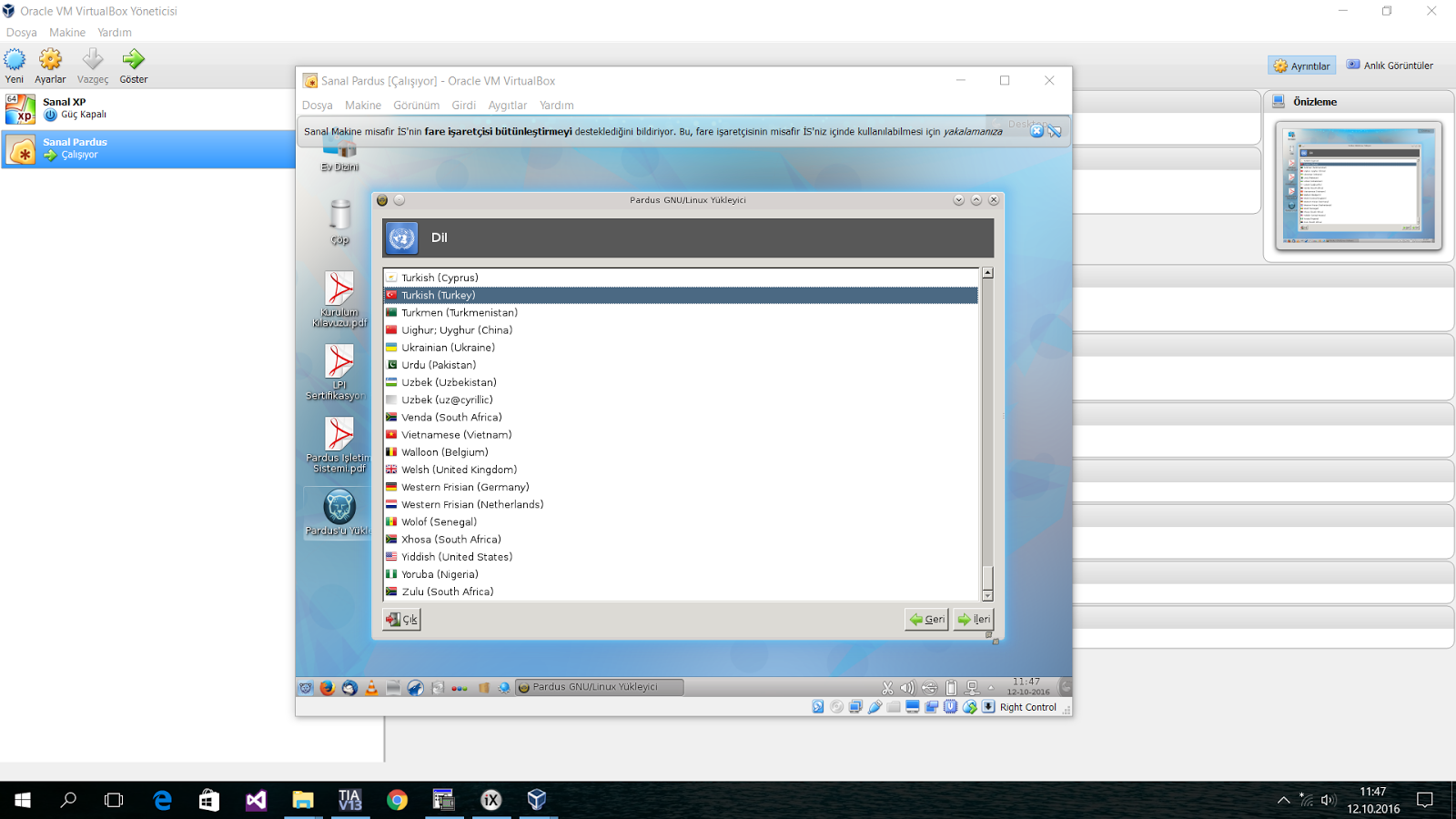Image resolution: width=1456 pixels, height=819 pixels.
Task: Select Uzbek (uz@cyrillic) language
Action: [681, 399]
